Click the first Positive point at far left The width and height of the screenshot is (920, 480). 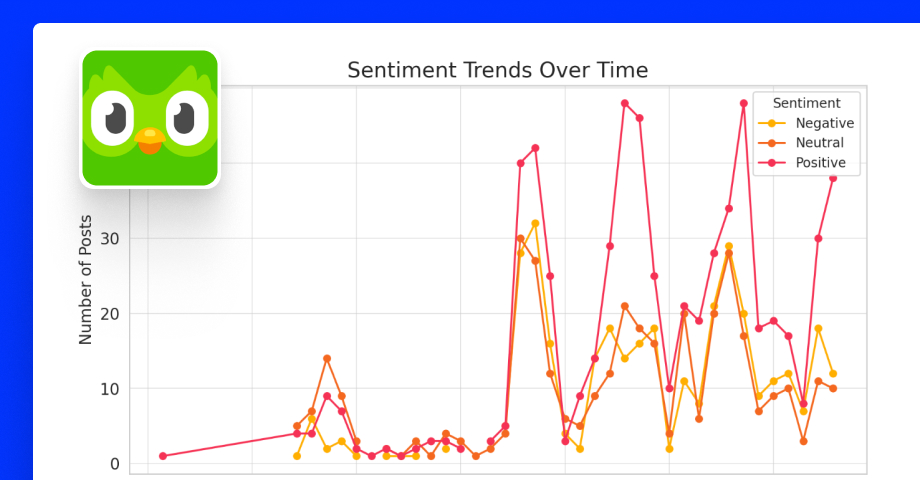click(x=163, y=456)
